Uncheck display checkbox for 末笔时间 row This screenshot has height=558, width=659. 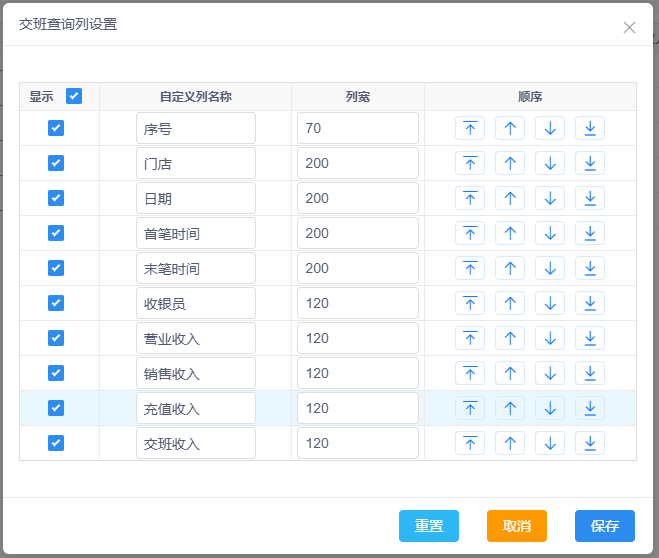56,268
